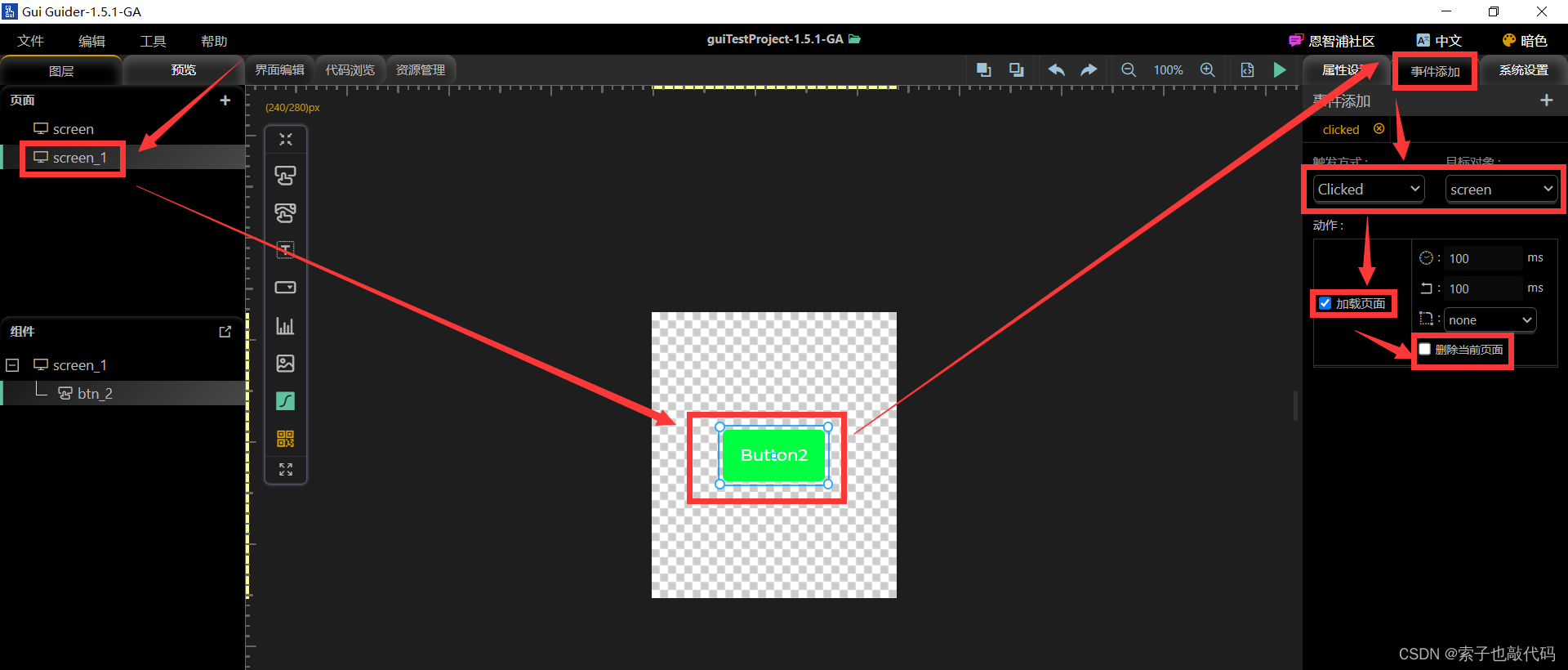The image size is (1568, 670).
Task: Open the NXP community link
Action: tap(1331, 41)
